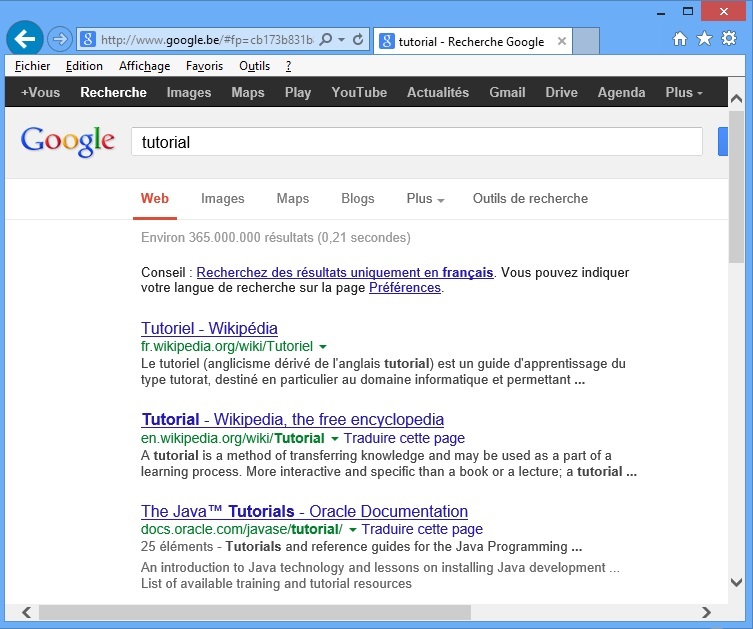The height and width of the screenshot is (629, 753).
Task: Open the Préférences link
Action: click(x=405, y=288)
